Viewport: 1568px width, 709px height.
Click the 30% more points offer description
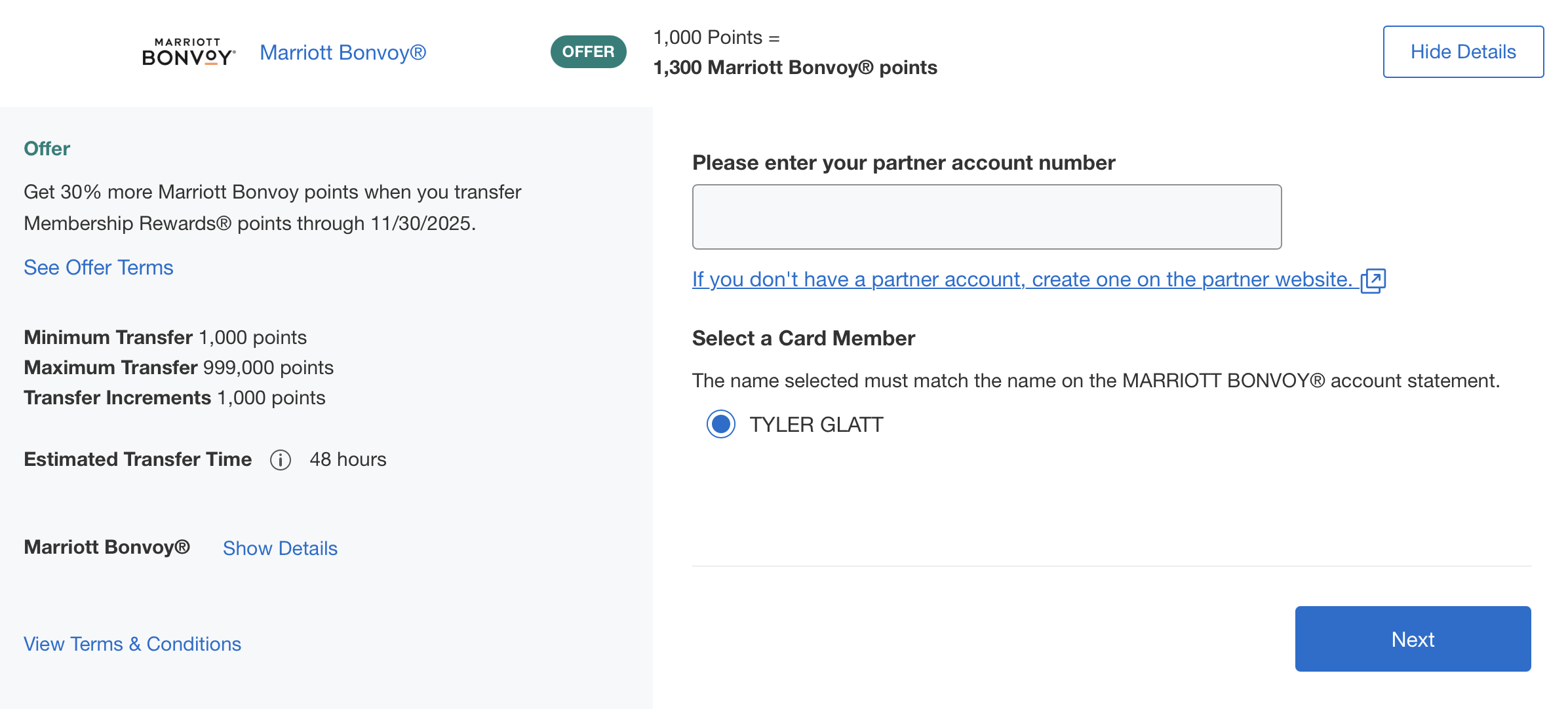pyautogui.click(x=272, y=207)
